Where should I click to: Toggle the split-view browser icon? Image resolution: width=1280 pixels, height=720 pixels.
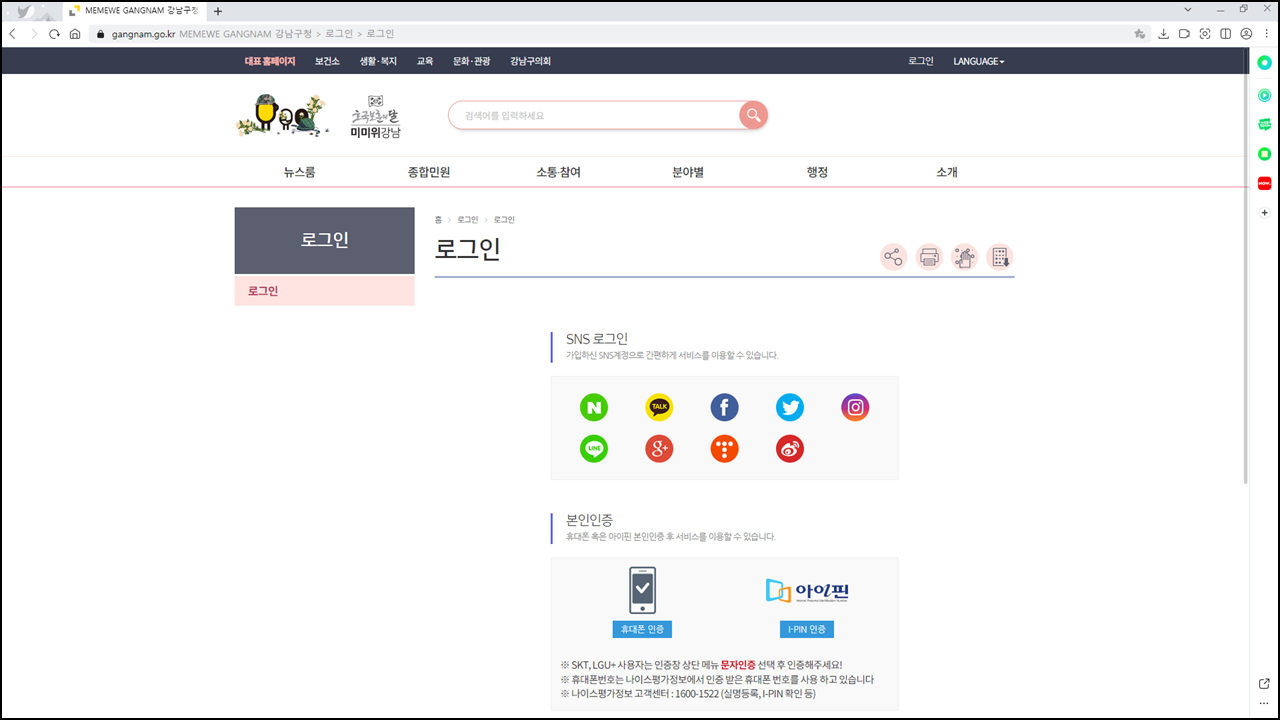point(1226,33)
